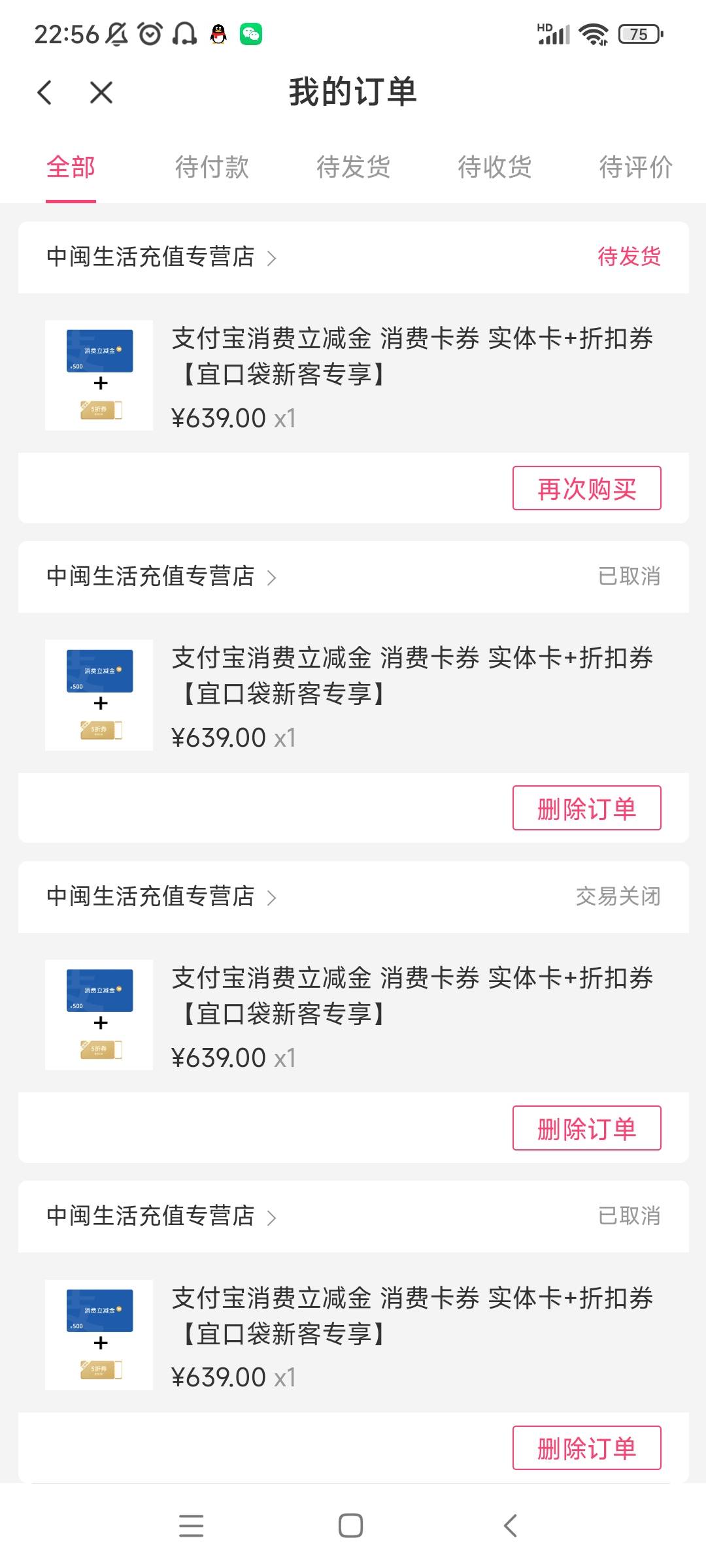Show all orders via 全部 tab
The width and height of the screenshot is (706, 1568).
71,167
